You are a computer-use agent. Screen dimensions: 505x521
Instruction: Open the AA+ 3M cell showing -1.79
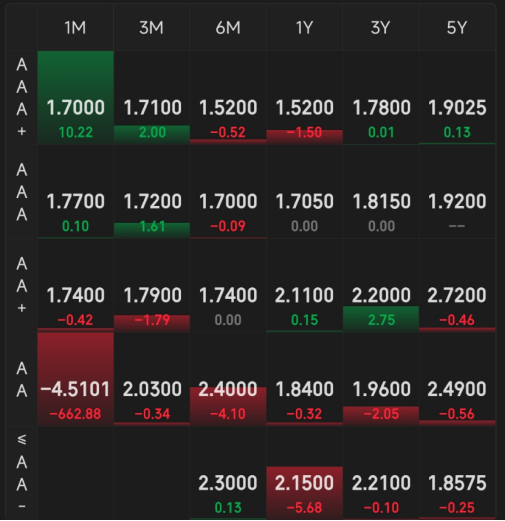pos(152,285)
